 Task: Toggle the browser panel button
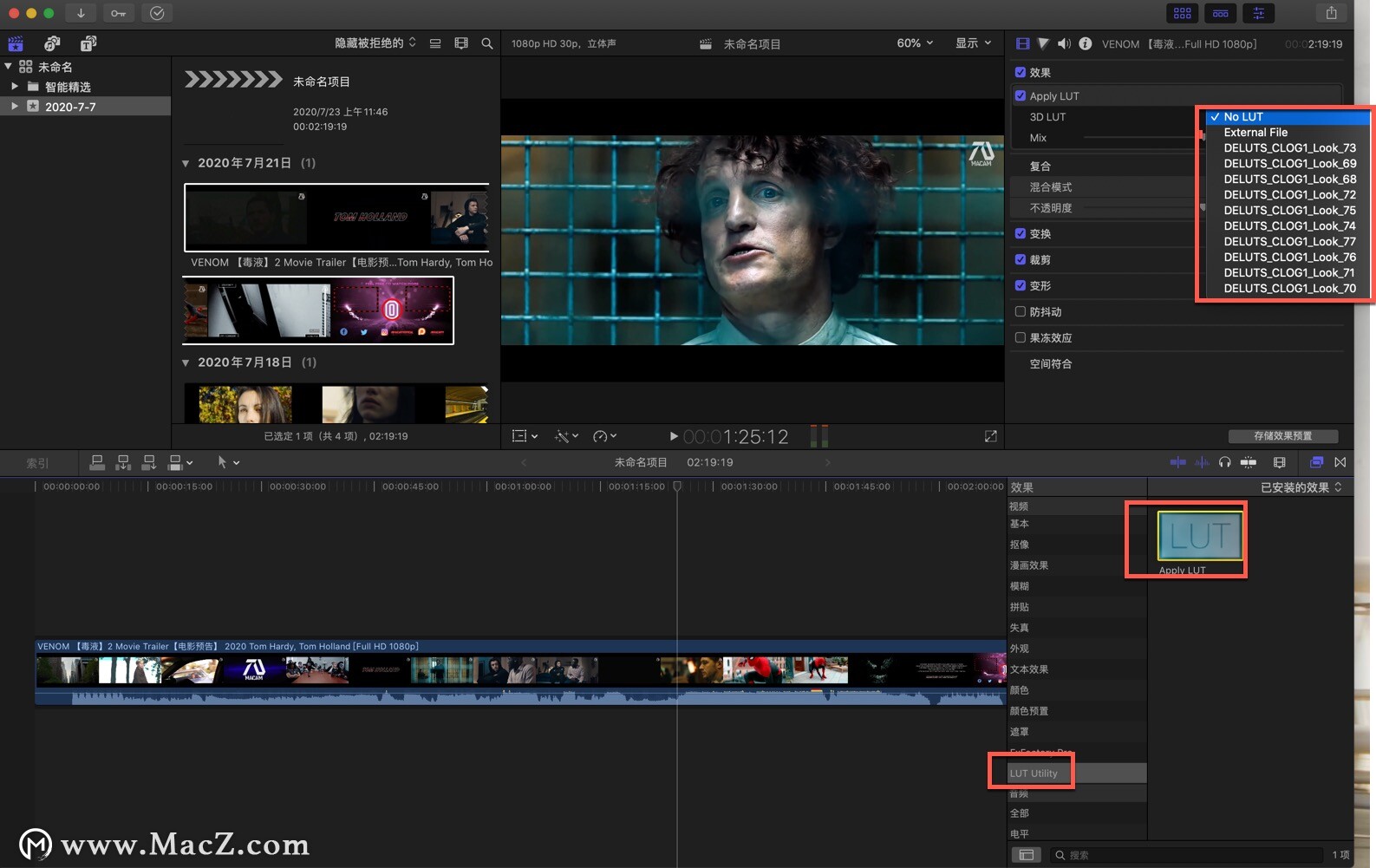pyautogui.click(x=1182, y=13)
